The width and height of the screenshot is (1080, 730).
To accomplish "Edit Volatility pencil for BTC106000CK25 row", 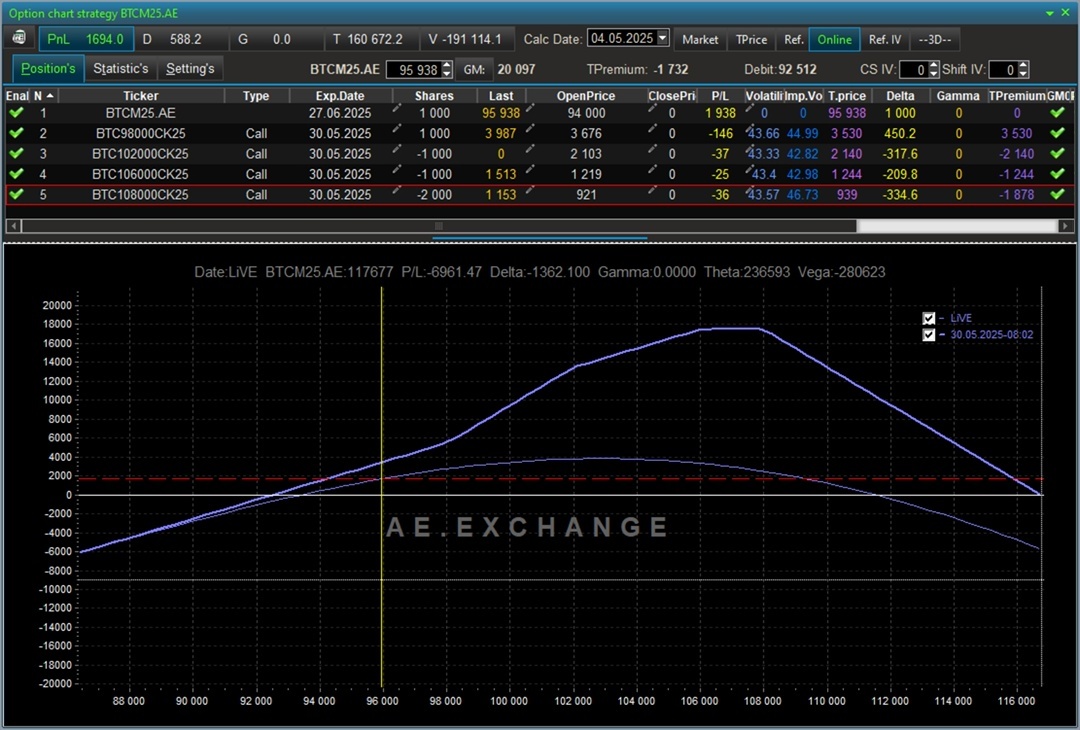I will point(750,169).
